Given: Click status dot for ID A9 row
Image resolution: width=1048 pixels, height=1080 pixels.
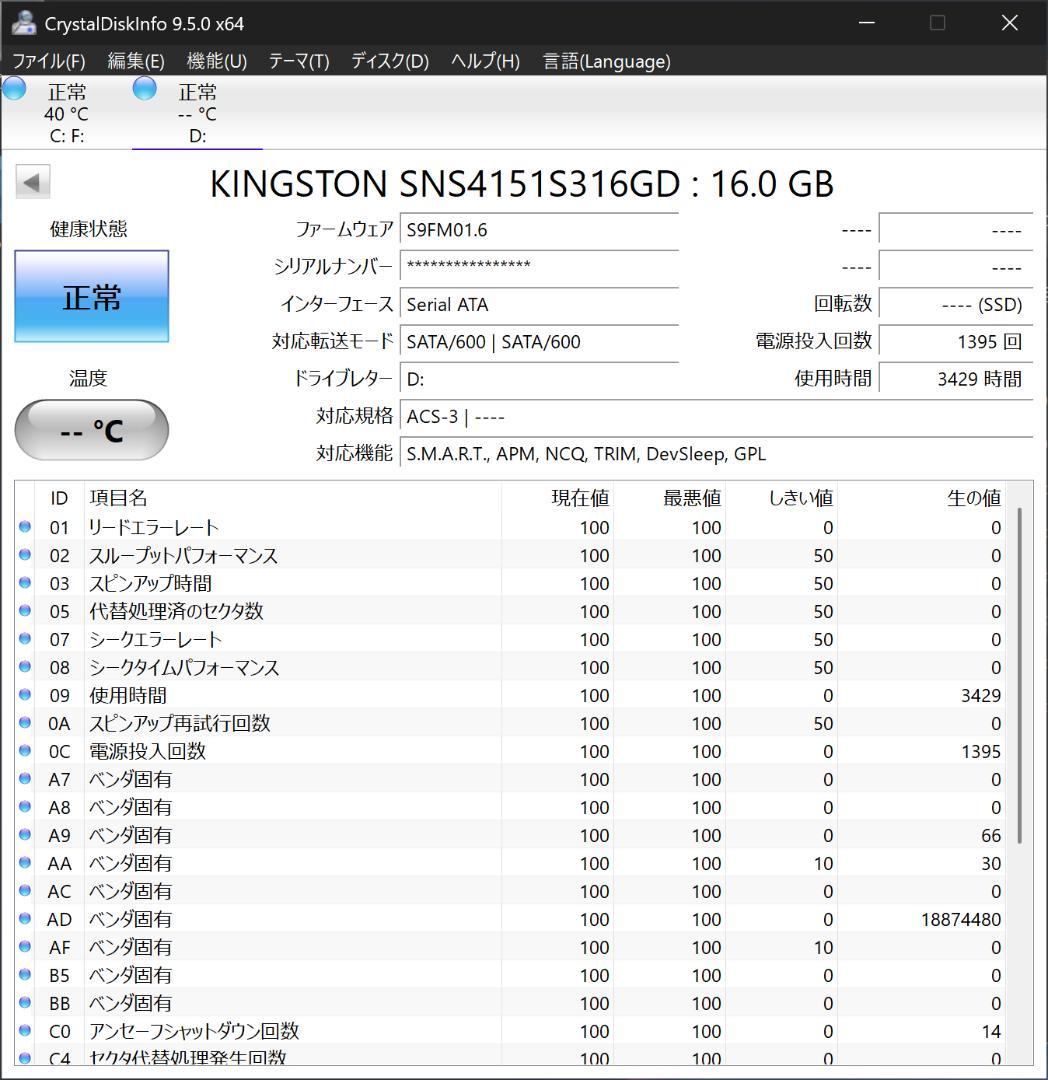Looking at the screenshot, I should (25, 834).
